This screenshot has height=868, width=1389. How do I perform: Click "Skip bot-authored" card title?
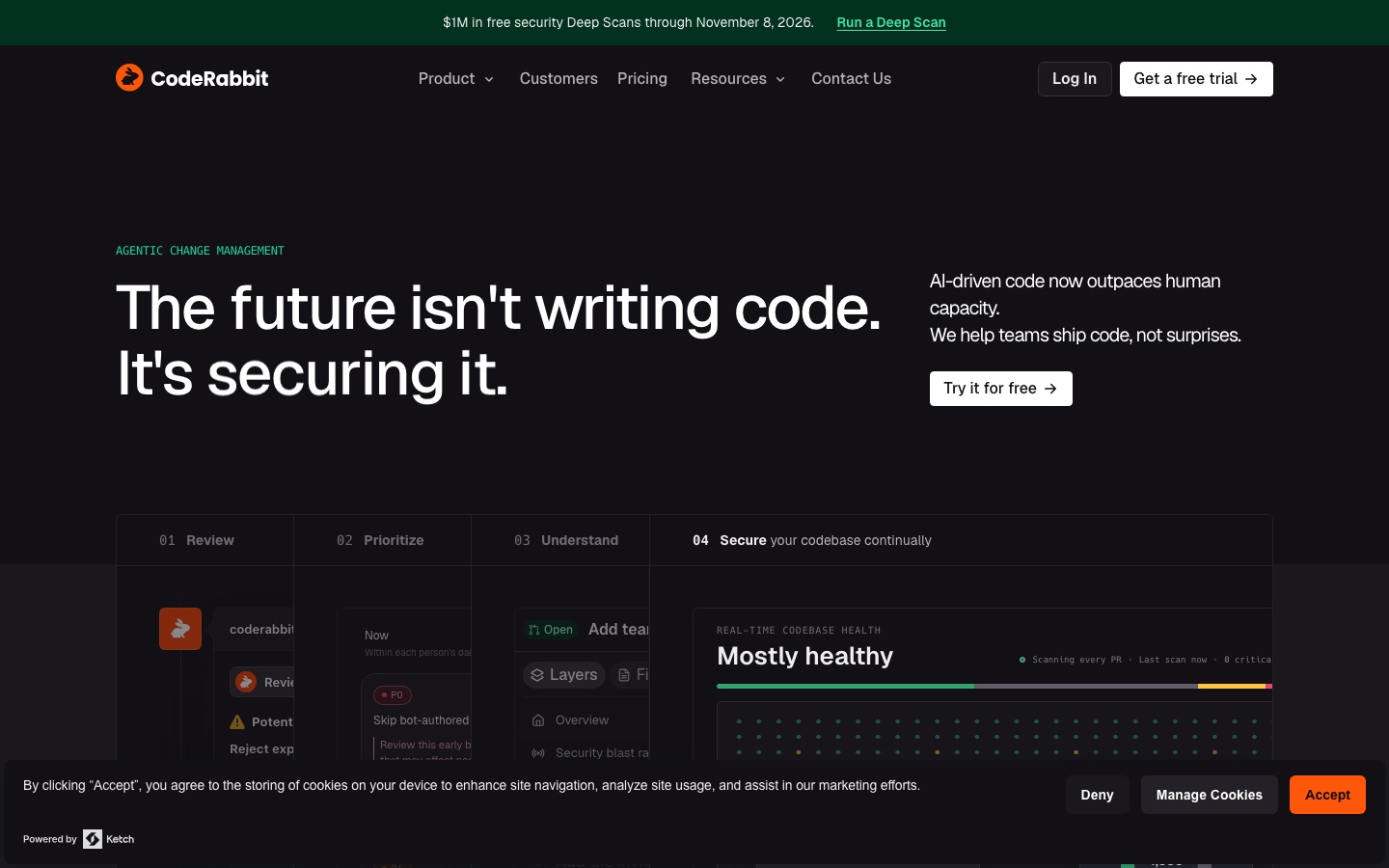click(422, 720)
